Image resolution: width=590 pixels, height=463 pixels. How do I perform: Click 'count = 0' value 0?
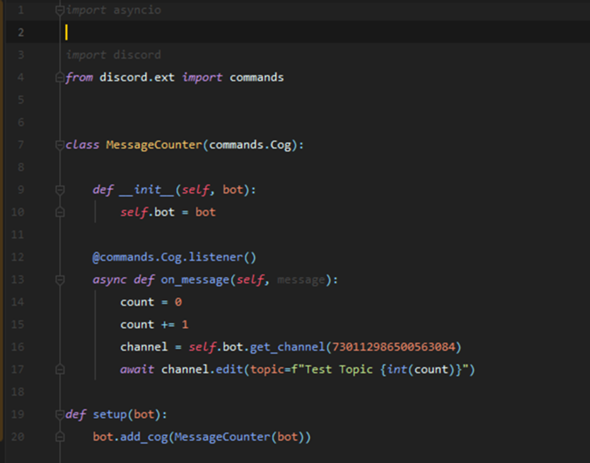[178, 302]
